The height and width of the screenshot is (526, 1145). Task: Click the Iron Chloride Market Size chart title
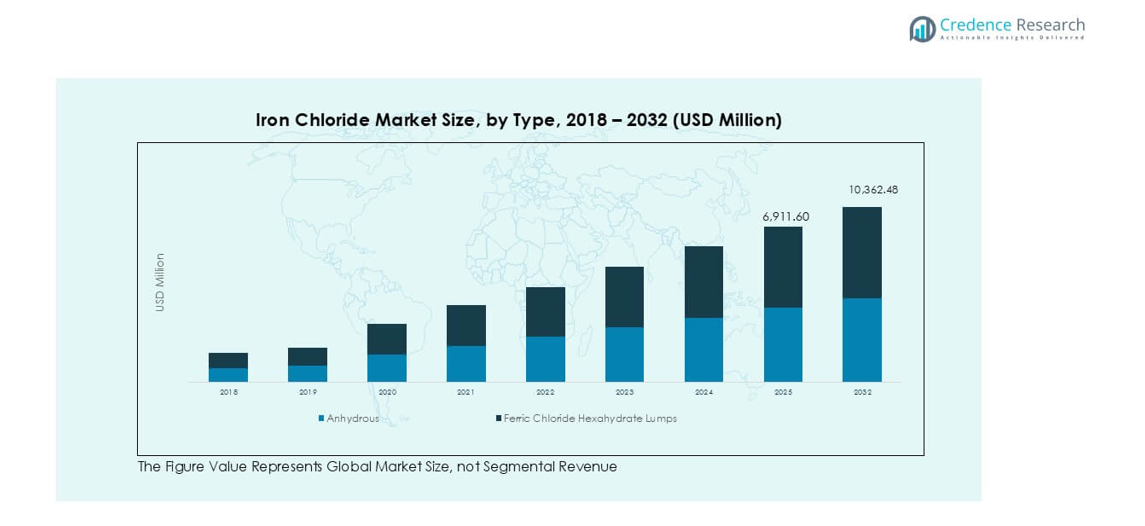coord(518,120)
